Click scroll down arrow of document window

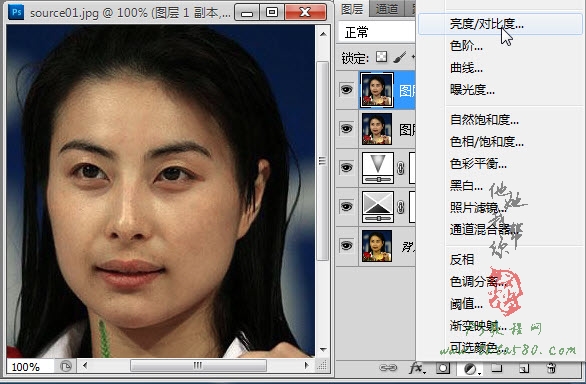(x=323, y=350)
